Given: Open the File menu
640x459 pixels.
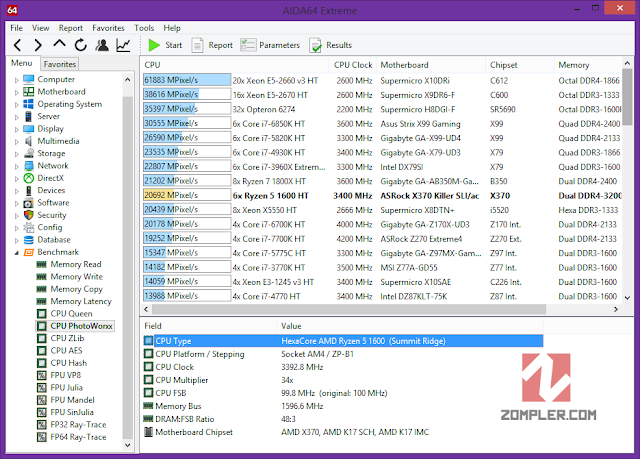Looking at the screenshot, I should click(x=16, y=28).
